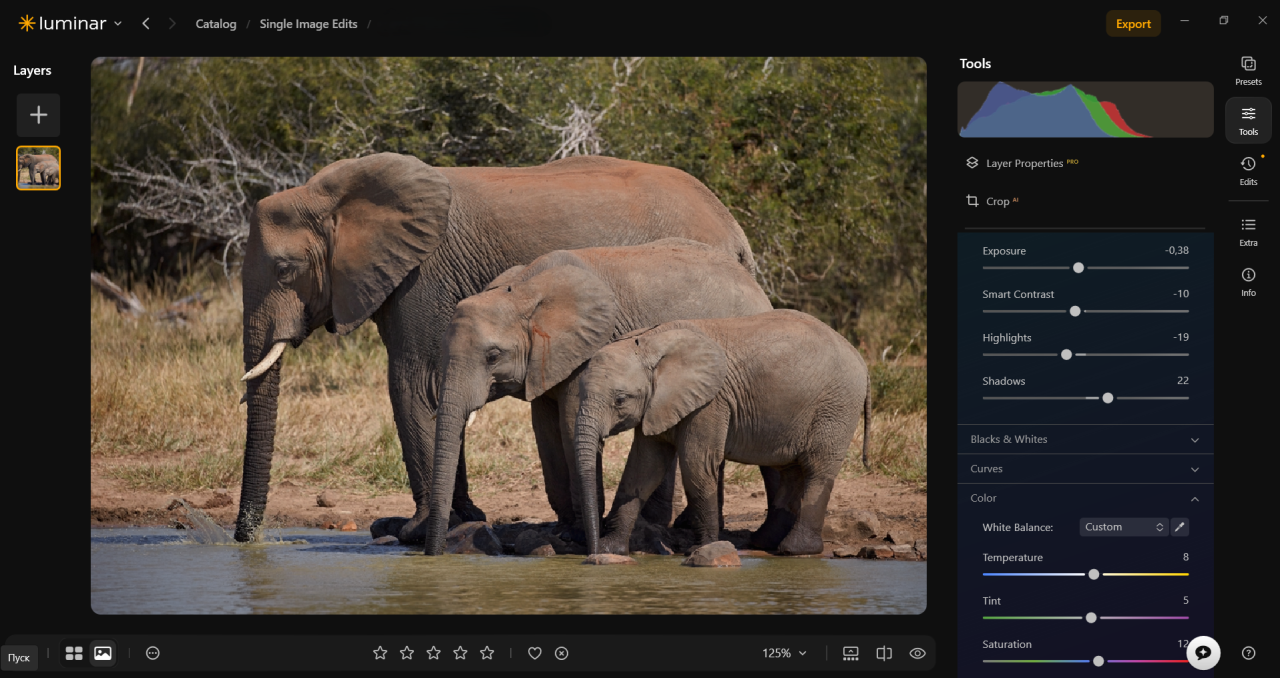Rate the image four stars
This screenshot has height=678, width=1280.
pyautogui.click(x=460, y=653)
